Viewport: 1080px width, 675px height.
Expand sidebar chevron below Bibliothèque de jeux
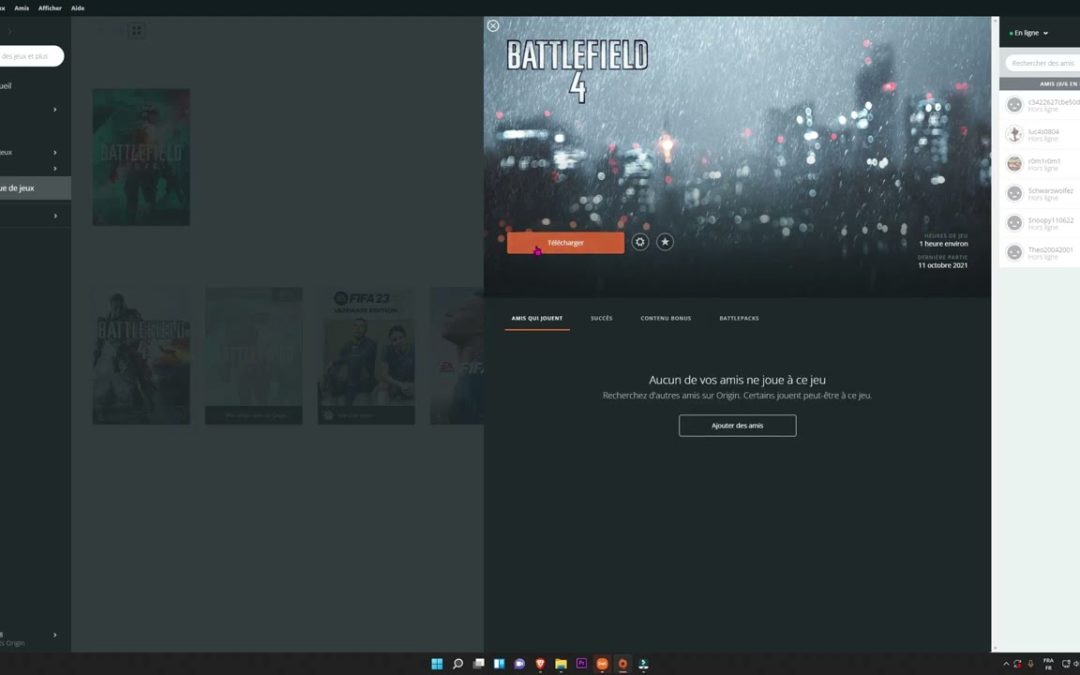point(55,216)
